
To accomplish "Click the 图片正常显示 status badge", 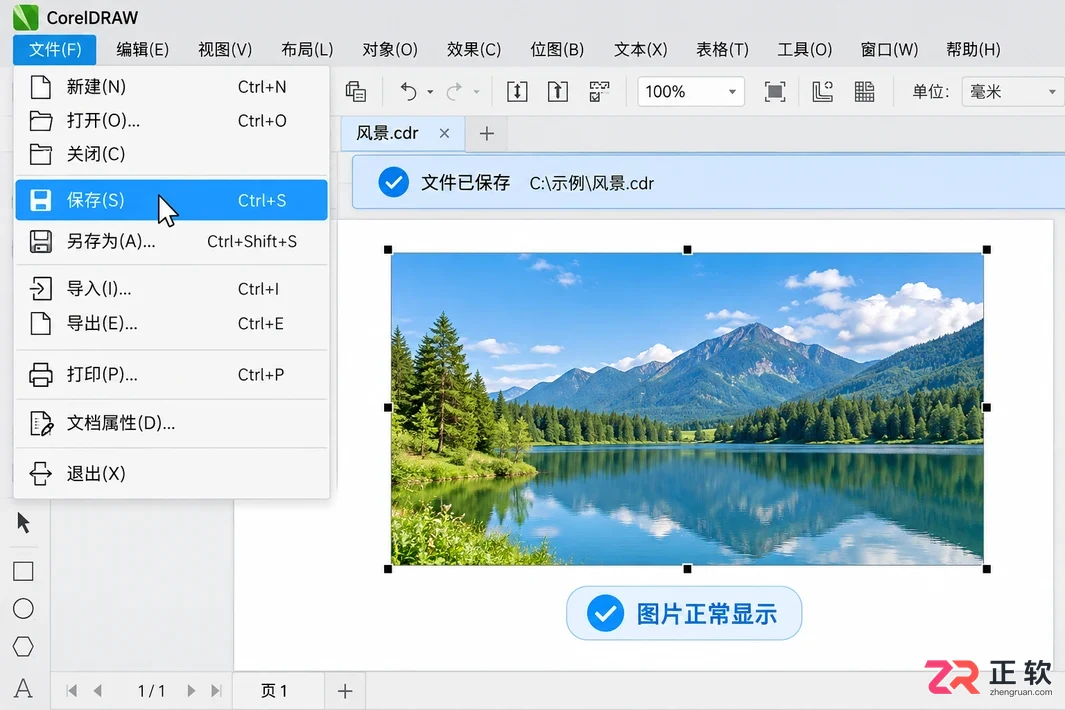I will 684,614.
